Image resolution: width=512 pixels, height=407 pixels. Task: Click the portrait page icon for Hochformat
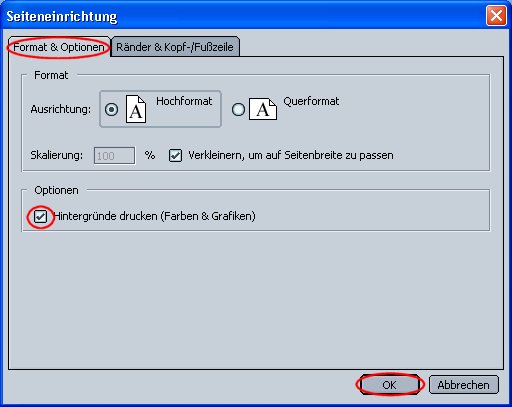(x=136, y=109)
